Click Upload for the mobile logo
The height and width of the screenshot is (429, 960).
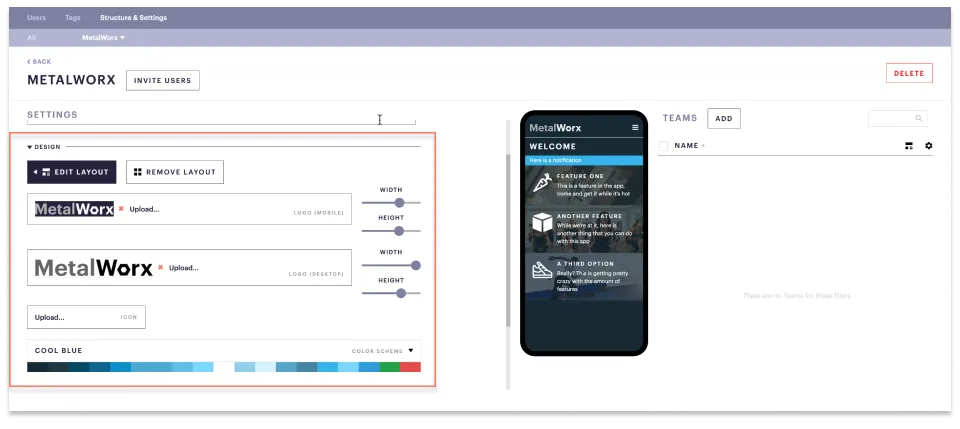coord(144,209)
